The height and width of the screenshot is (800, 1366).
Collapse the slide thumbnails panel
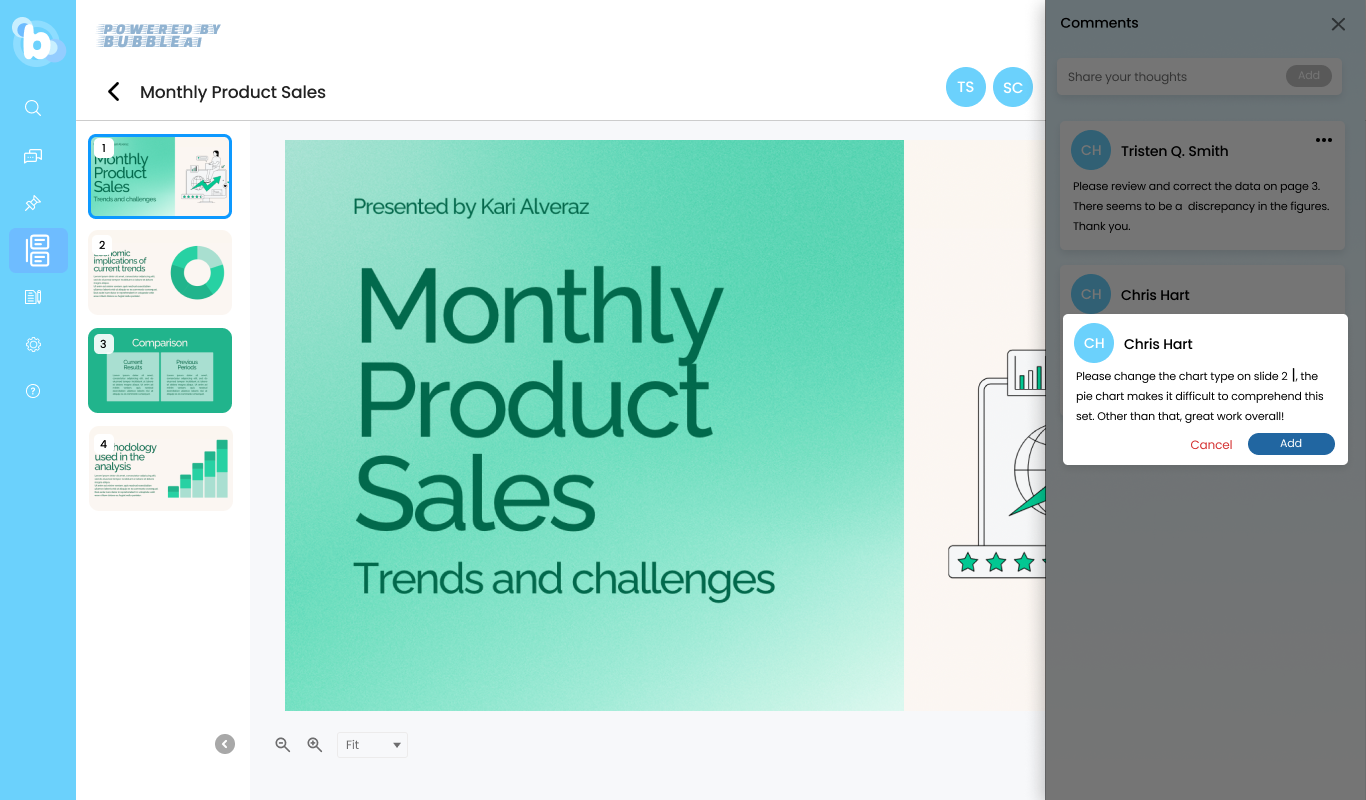[225, 744]
